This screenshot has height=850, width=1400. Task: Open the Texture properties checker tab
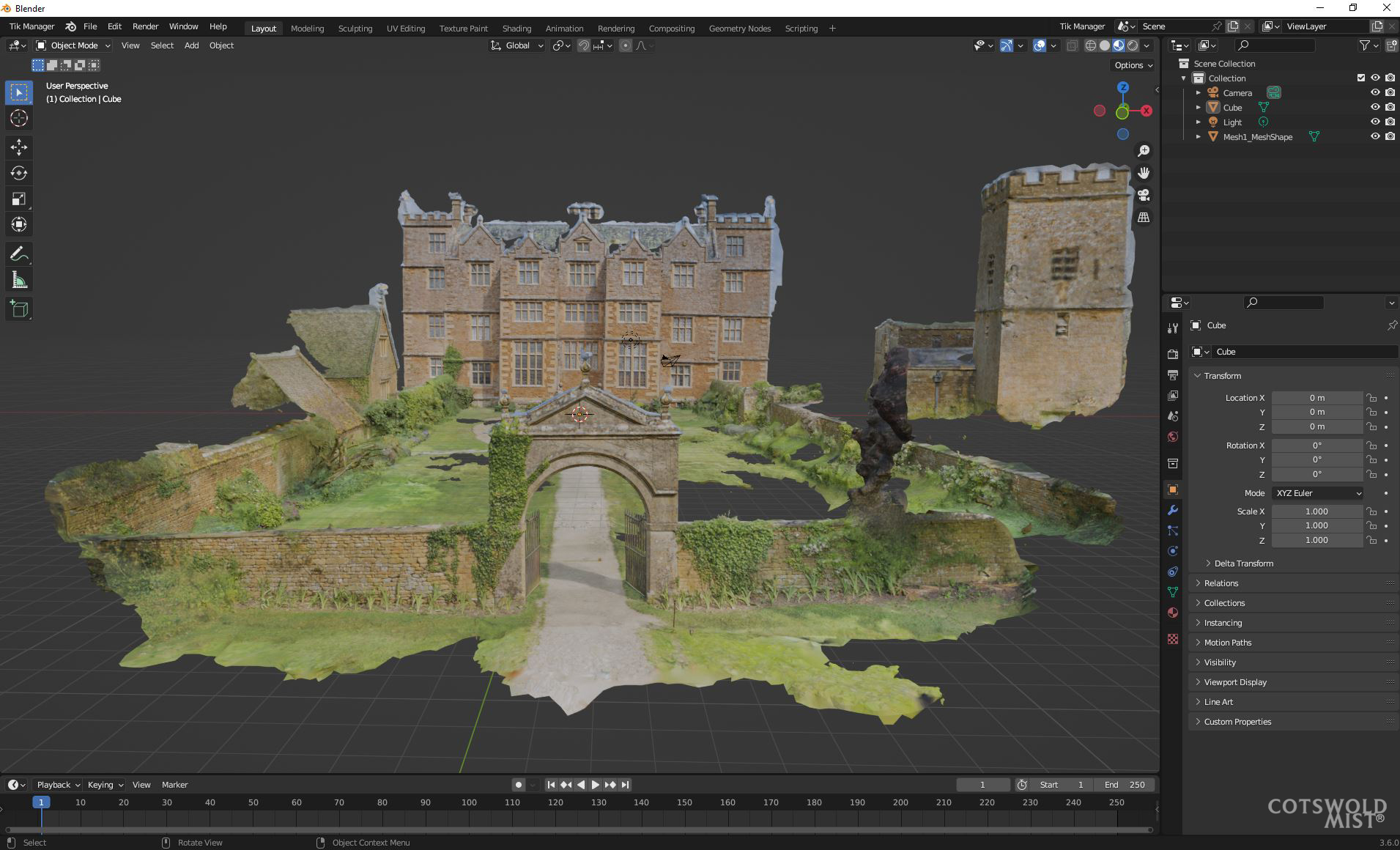1173,639
